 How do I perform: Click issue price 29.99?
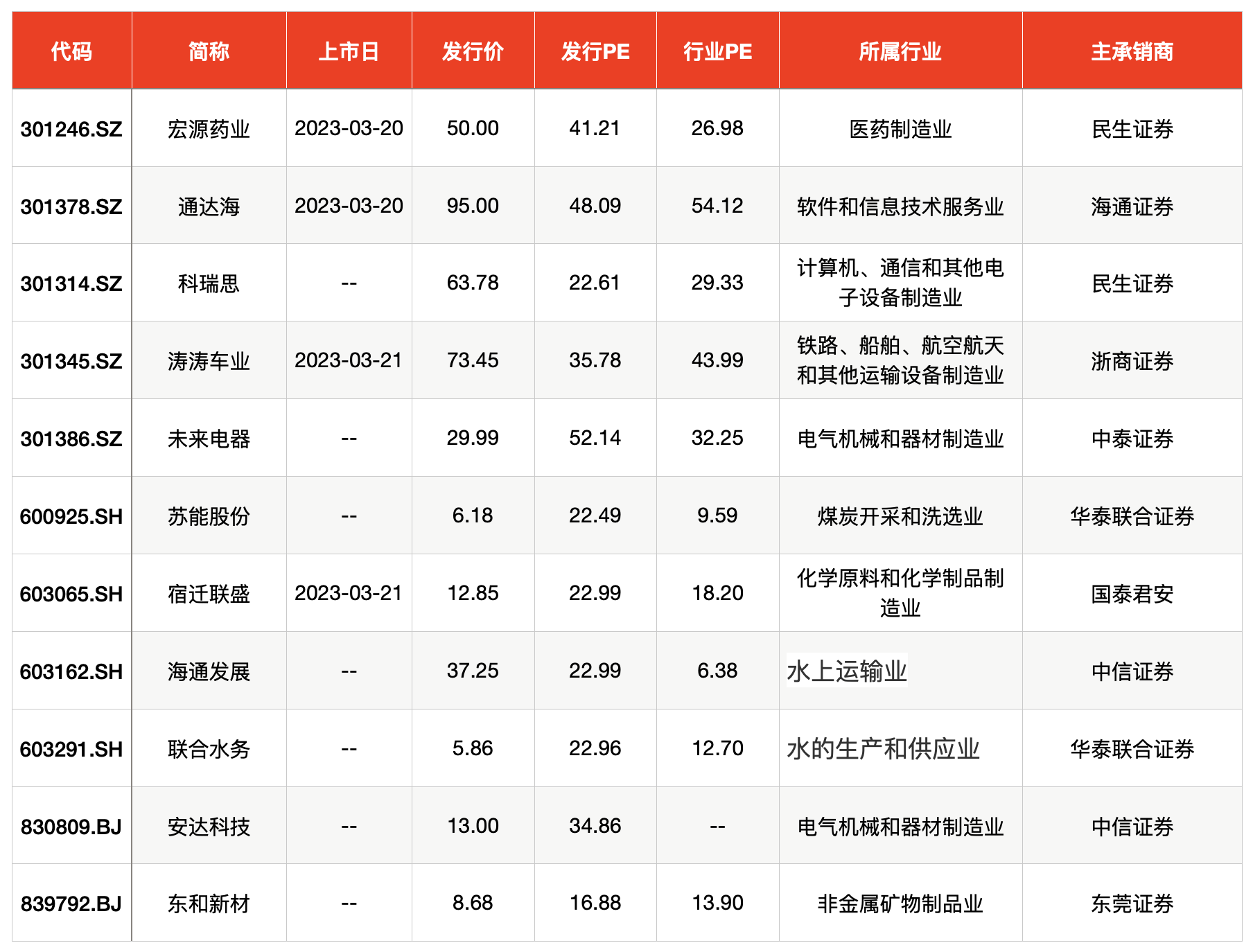coord(473,438)
